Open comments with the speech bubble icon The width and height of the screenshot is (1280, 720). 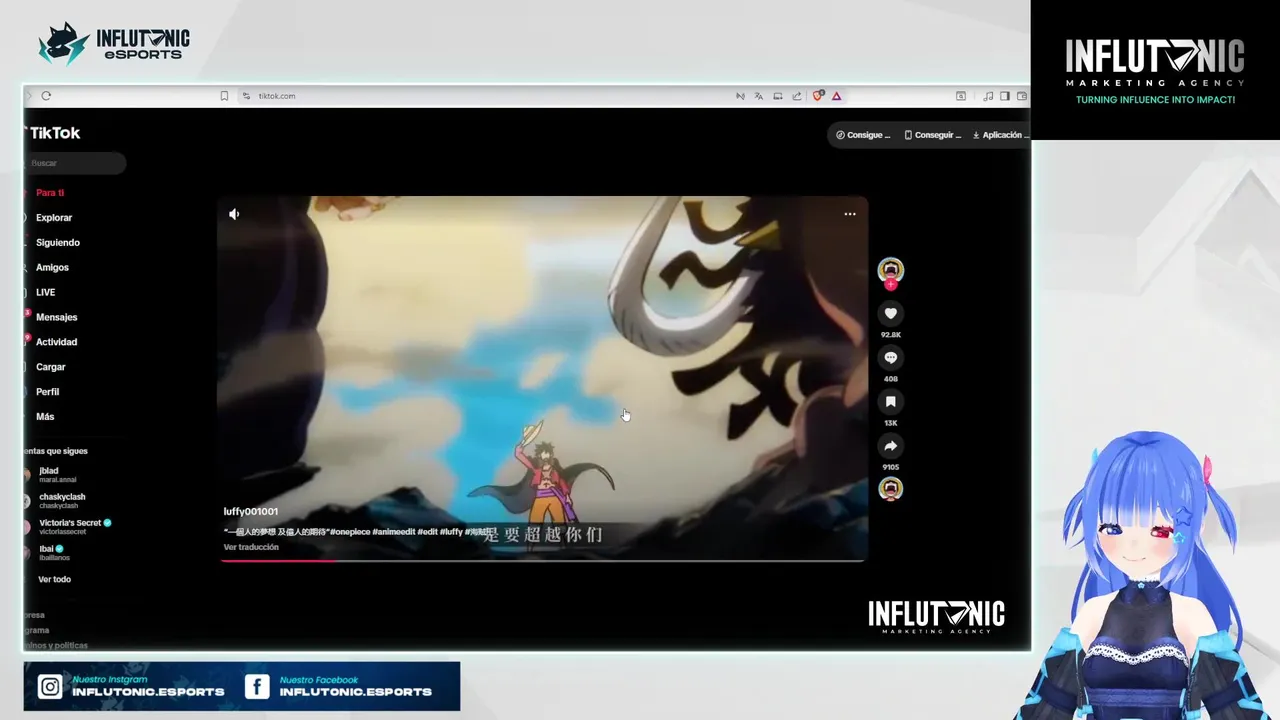890,358
